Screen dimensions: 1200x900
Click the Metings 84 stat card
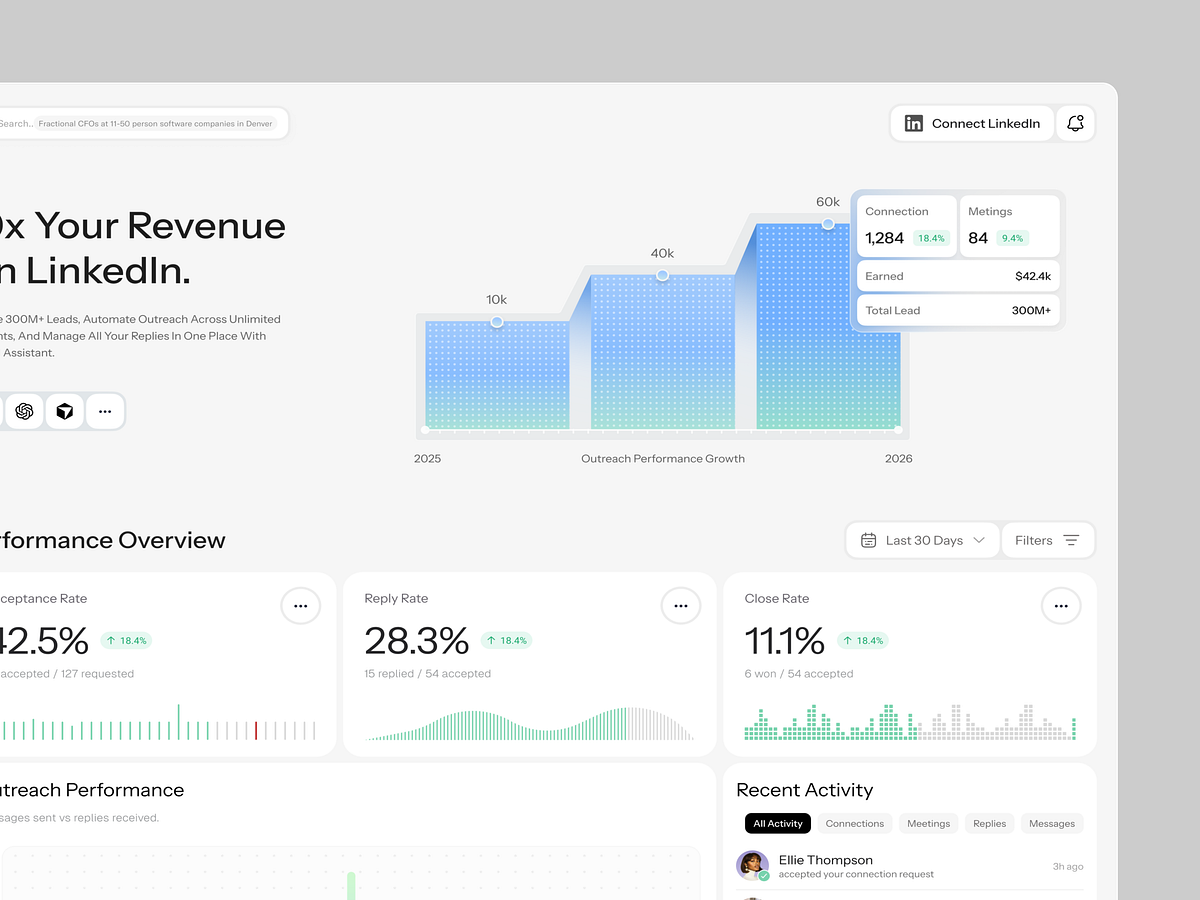click(1009, 226)
